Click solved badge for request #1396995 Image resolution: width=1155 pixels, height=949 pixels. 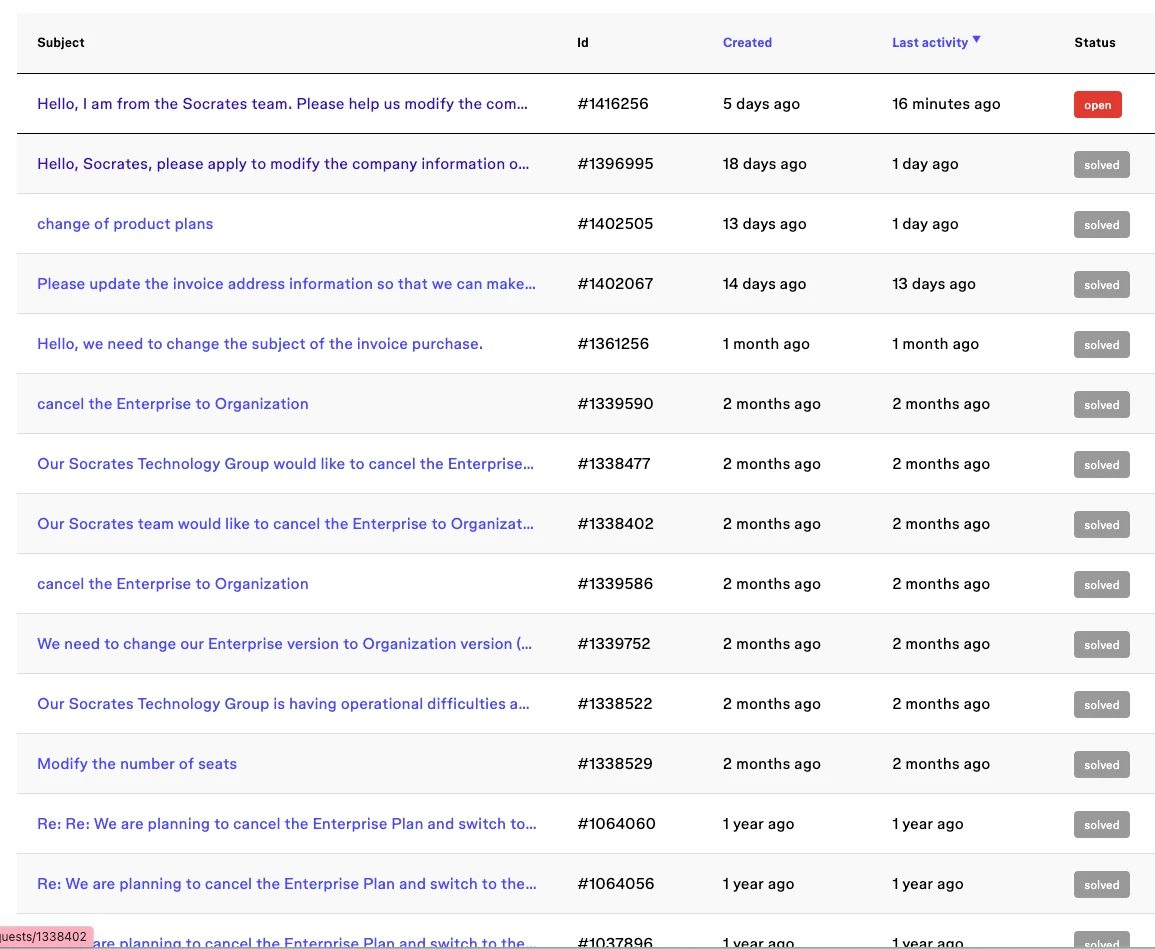point(1101,165)
